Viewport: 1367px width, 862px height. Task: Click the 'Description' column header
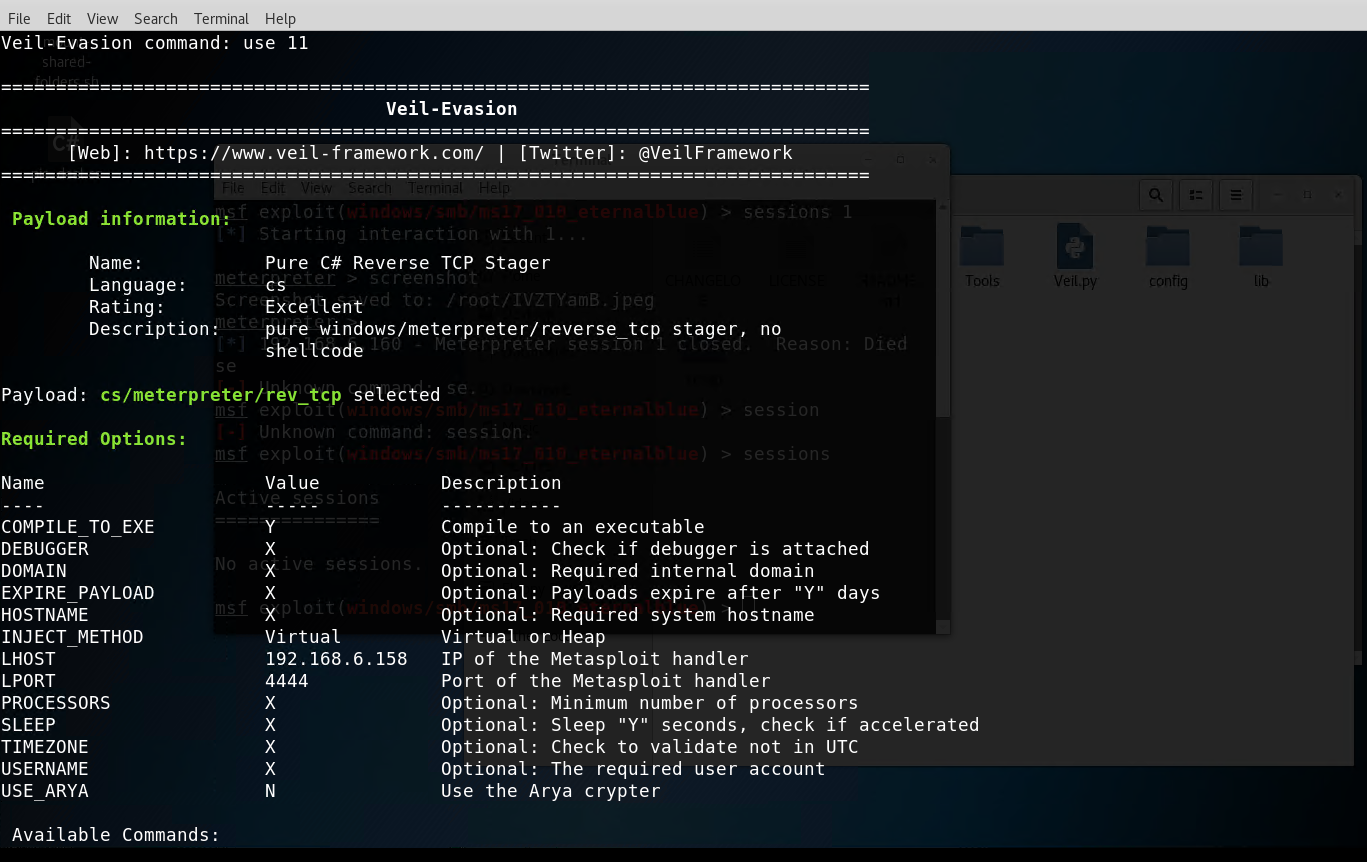pyautogui.click(x=501, y=483)
